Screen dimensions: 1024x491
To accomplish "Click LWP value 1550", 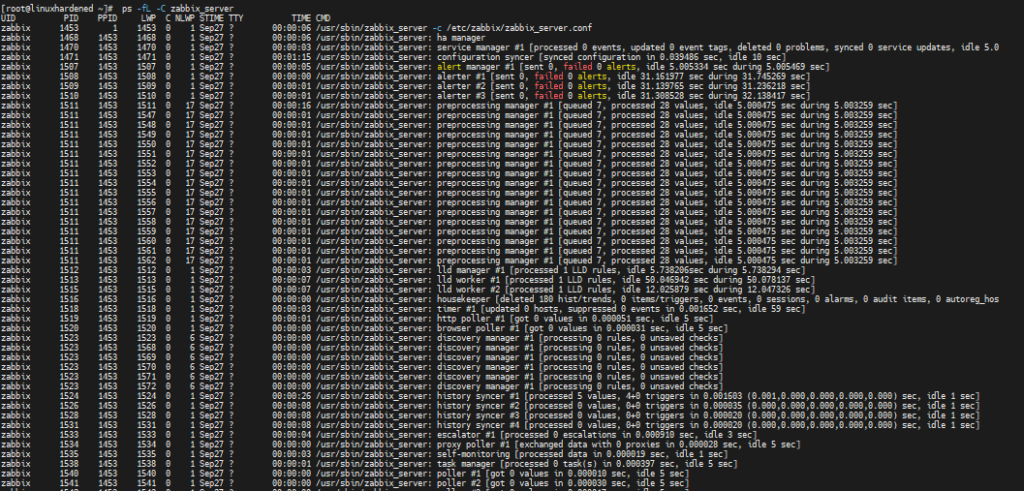I will point(146,144).
